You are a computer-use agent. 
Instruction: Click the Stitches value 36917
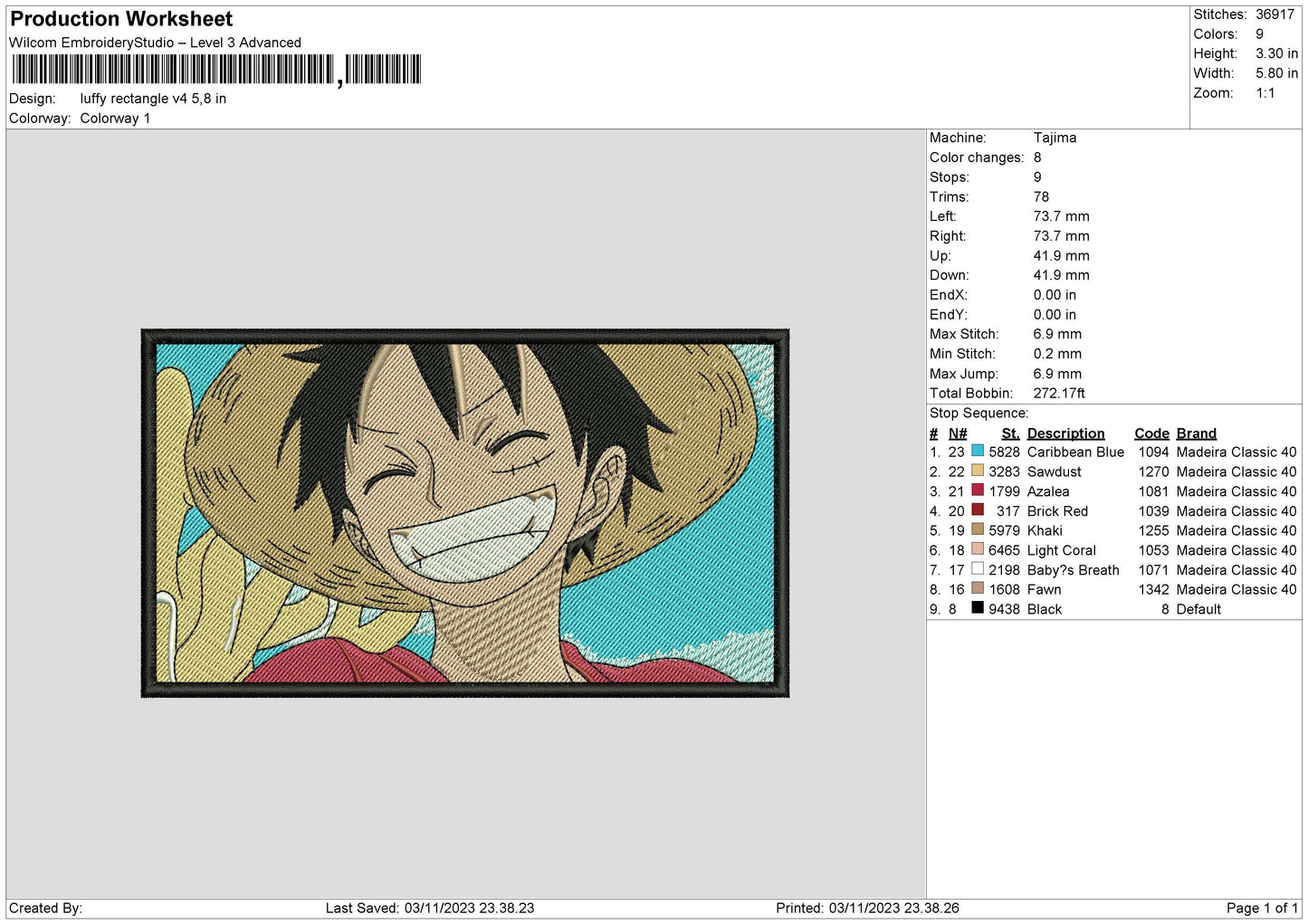[1275, 14]
